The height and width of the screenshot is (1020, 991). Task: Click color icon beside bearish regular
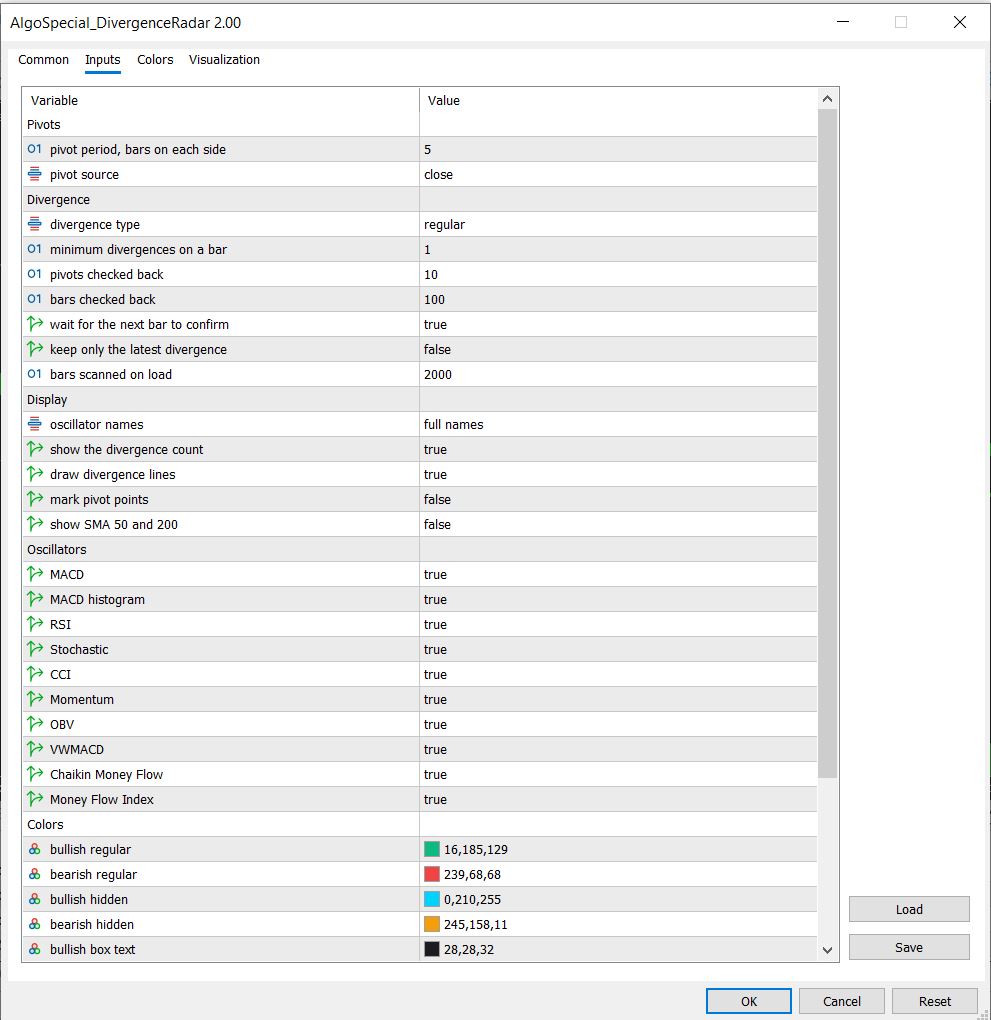[34, 874]
